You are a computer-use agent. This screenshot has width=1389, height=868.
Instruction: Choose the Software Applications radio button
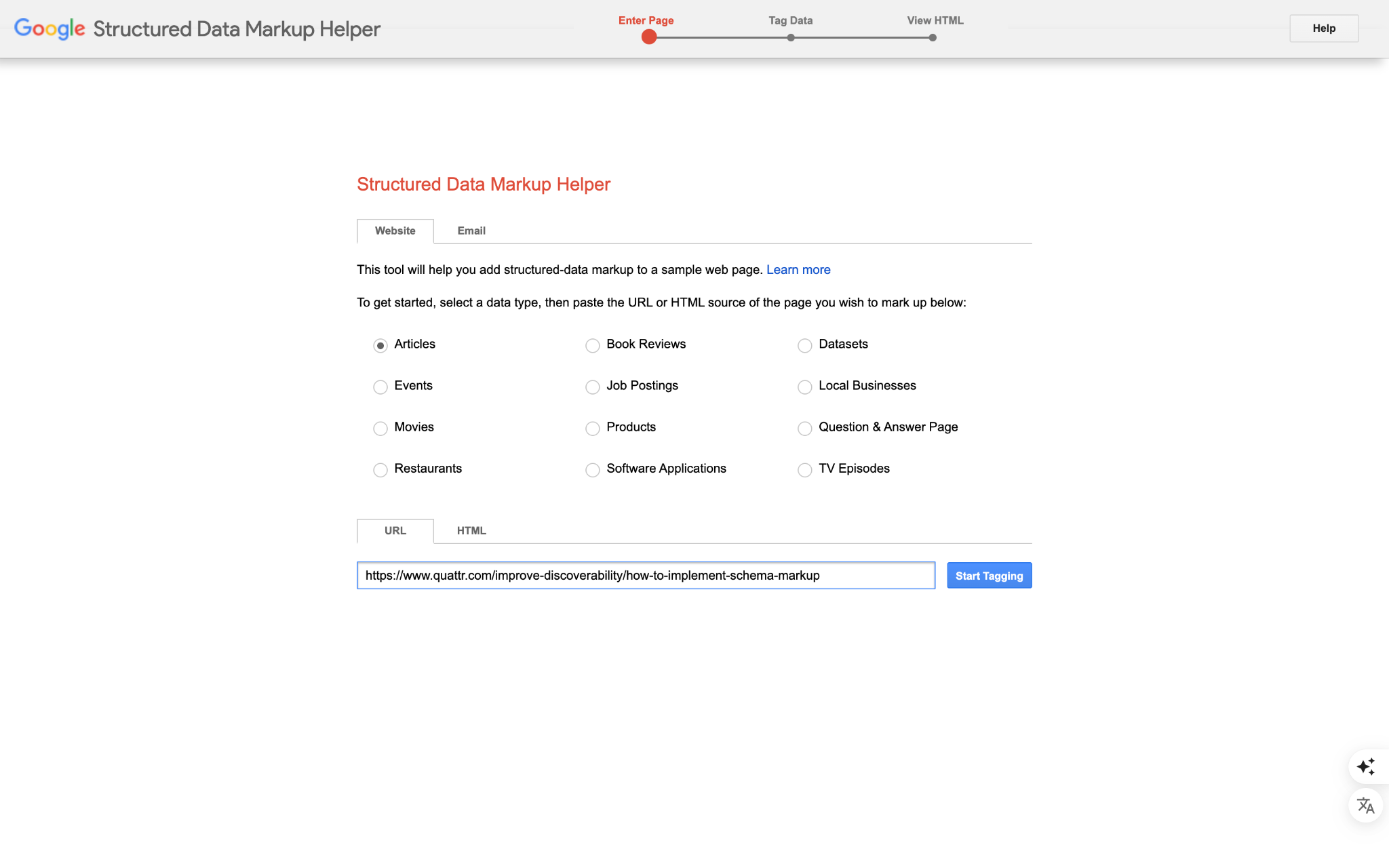click(593, 470)
